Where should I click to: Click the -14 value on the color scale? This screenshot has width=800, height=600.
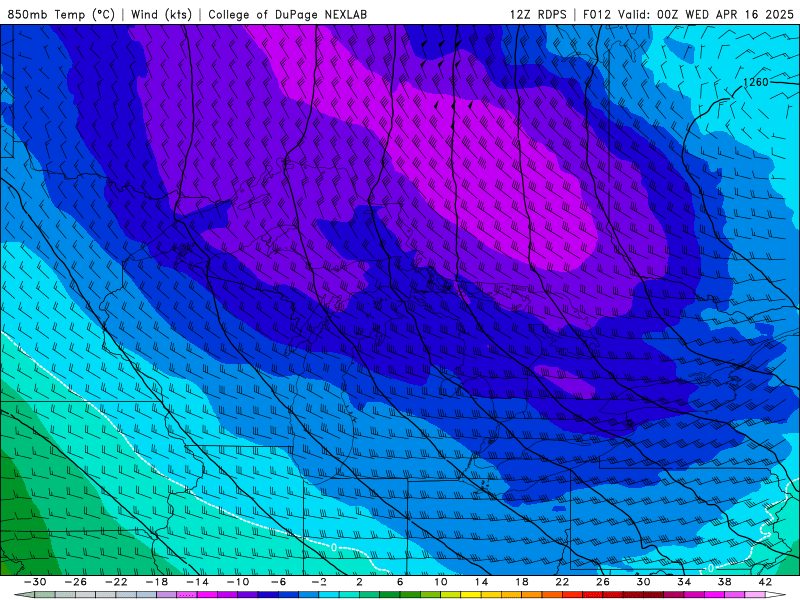[x=197, y=582]
